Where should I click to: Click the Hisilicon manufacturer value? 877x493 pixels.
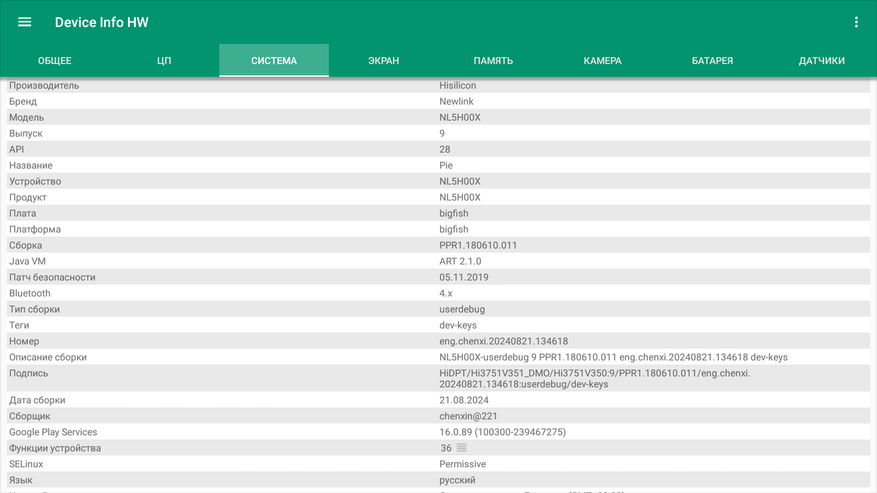(458, 86)
